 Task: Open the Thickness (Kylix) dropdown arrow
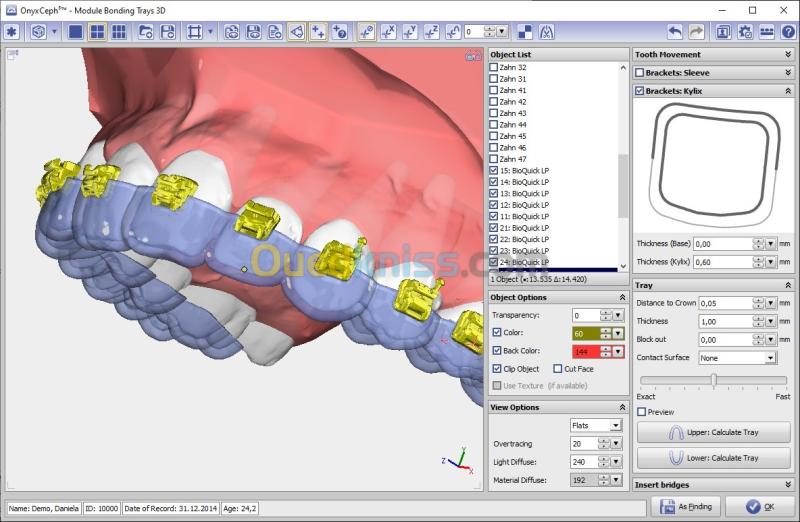[770, 262]
